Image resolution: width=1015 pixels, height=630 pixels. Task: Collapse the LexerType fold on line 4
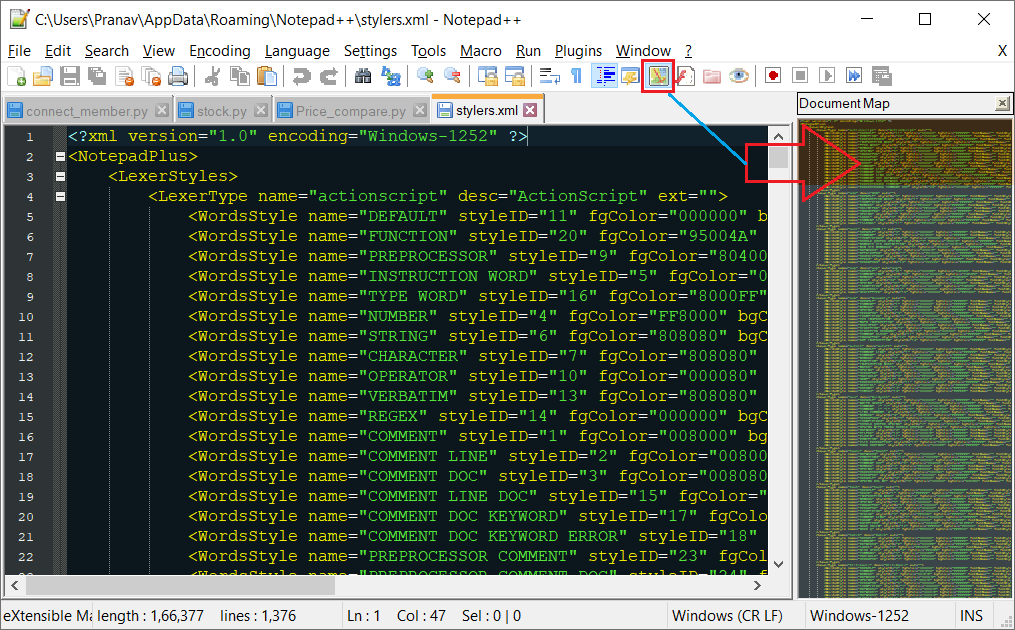point(60,196)
